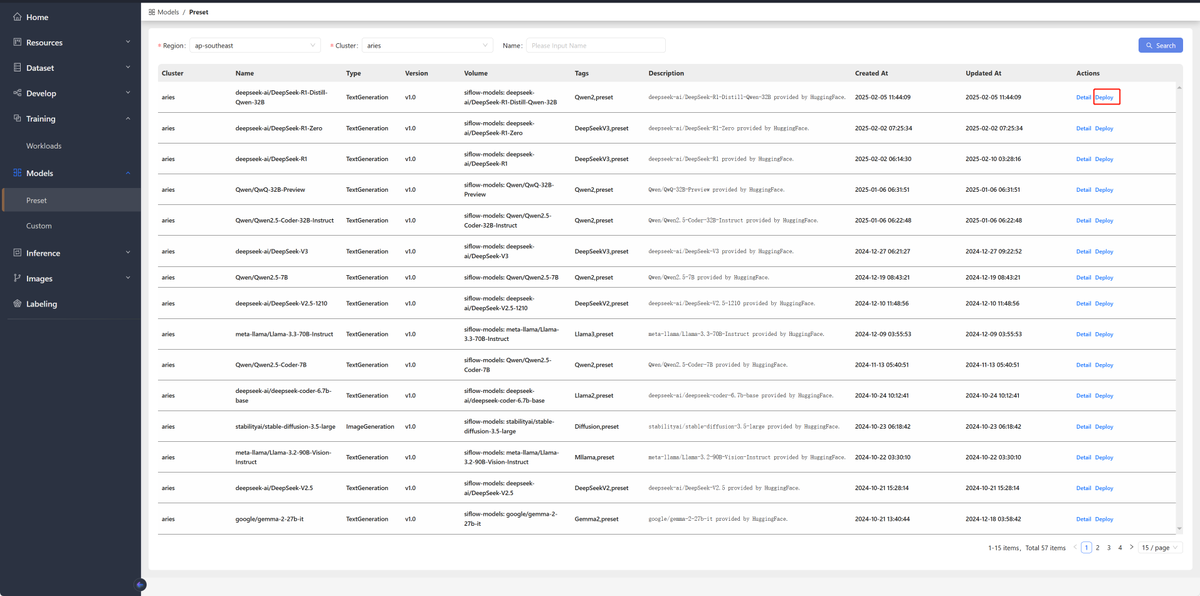Click the Diffusion,preset tags cell

[596, 426]
